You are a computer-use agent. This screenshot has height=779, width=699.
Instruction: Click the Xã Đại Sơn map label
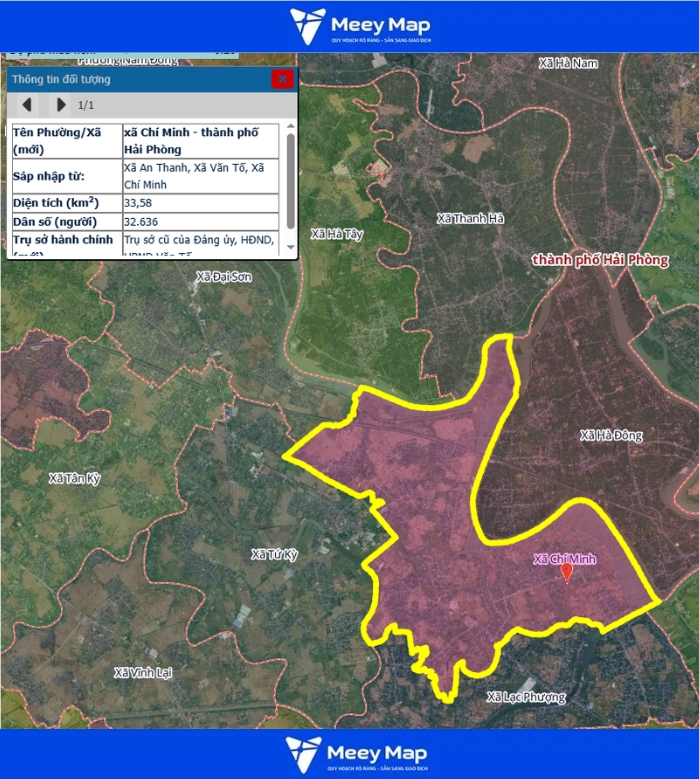224,277
